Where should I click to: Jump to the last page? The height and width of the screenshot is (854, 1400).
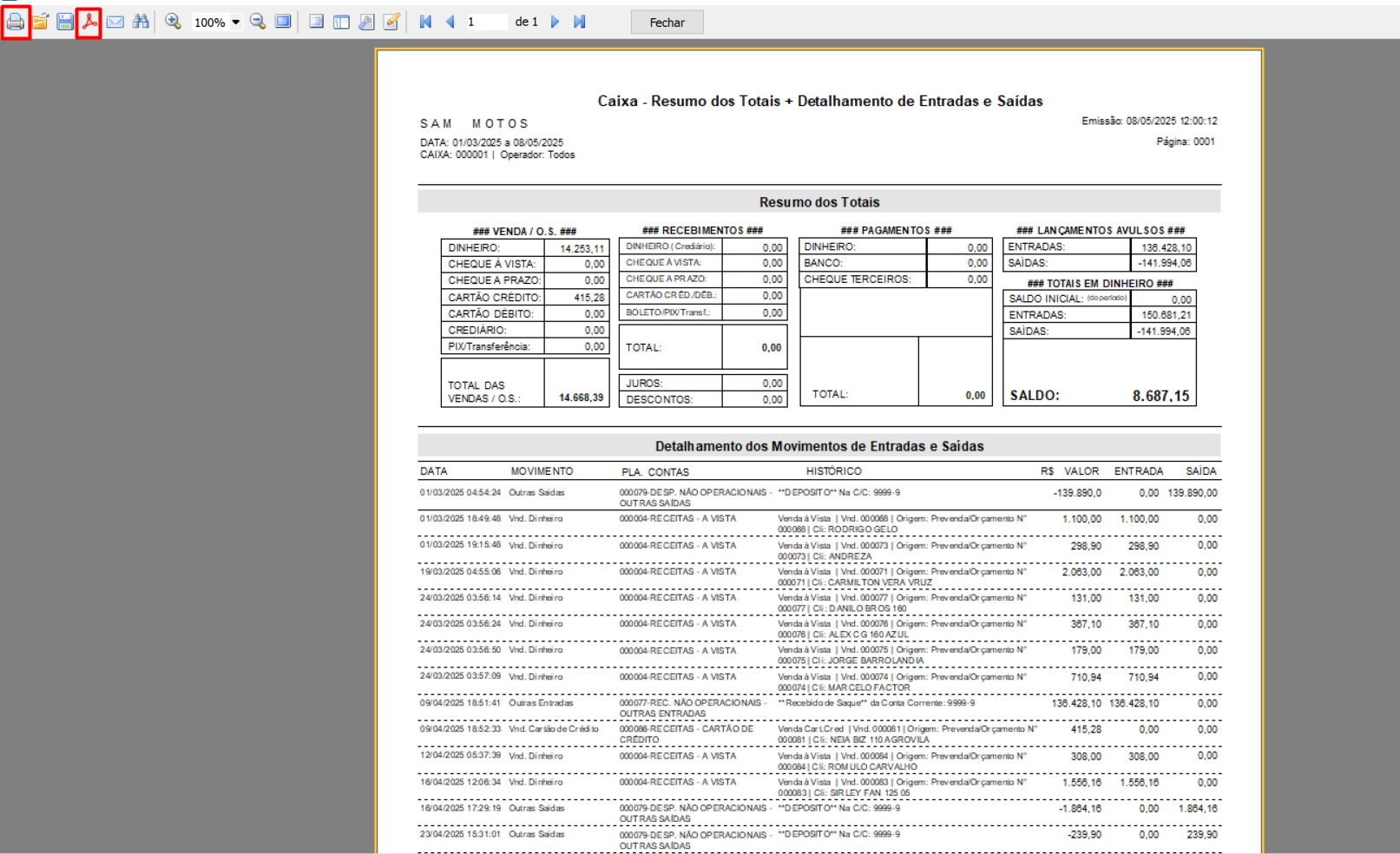580,23
